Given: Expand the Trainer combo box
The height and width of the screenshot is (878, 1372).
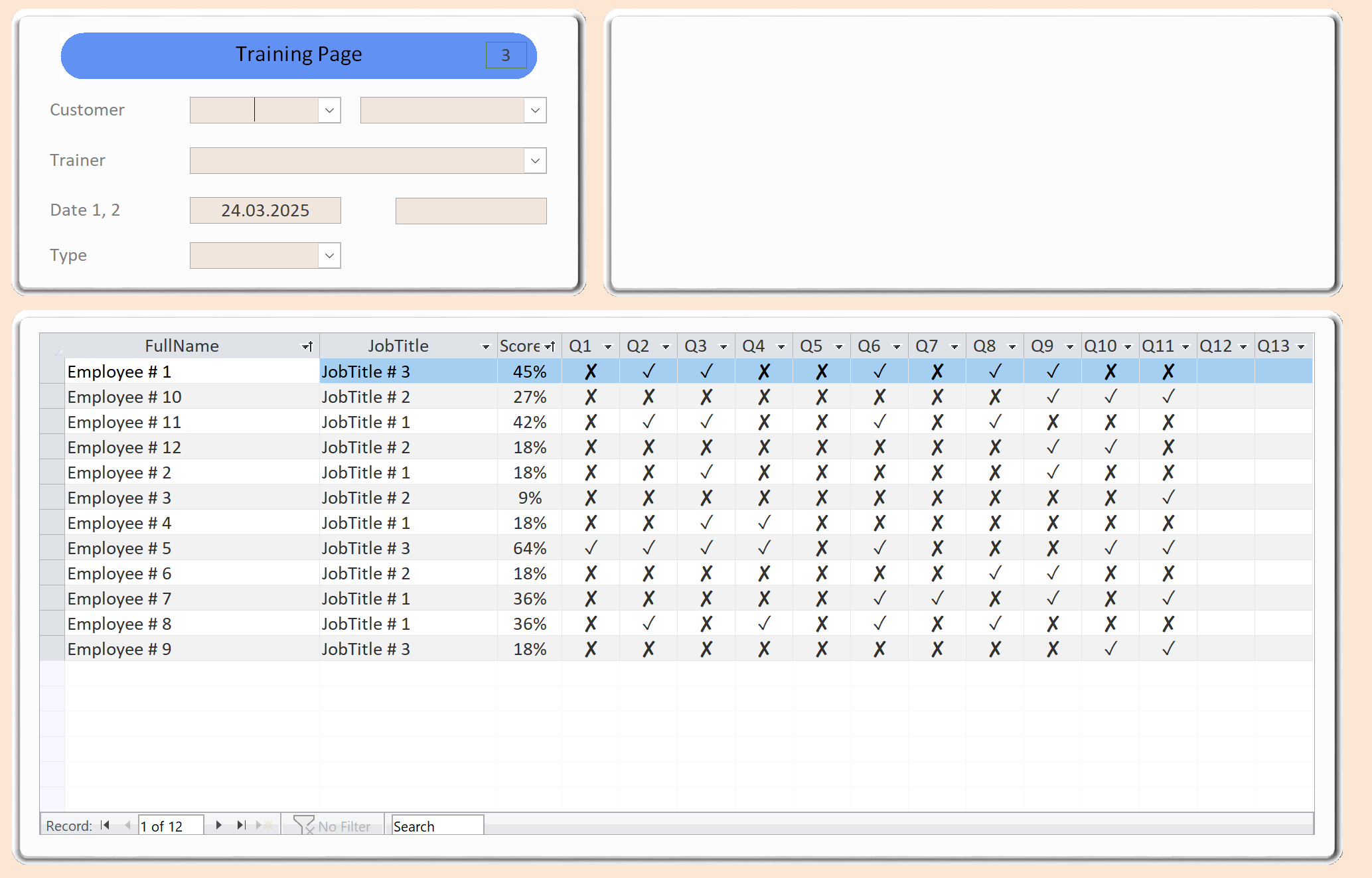Looking at the screenshot, I should [535, 161].
